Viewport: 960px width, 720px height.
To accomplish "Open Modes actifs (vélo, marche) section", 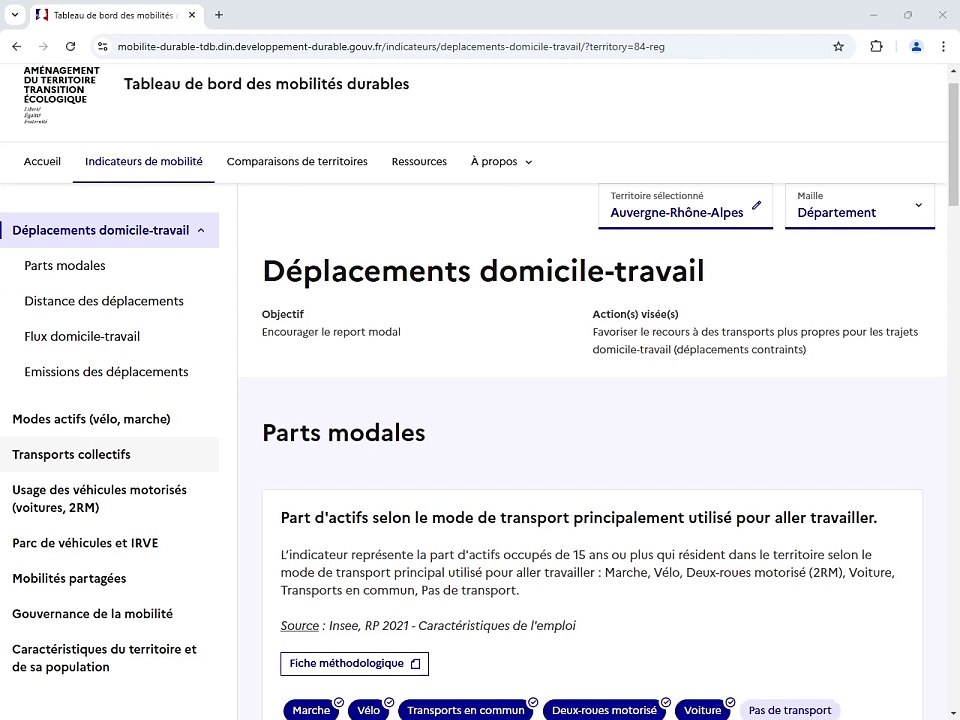I will [x=91, y=419].
